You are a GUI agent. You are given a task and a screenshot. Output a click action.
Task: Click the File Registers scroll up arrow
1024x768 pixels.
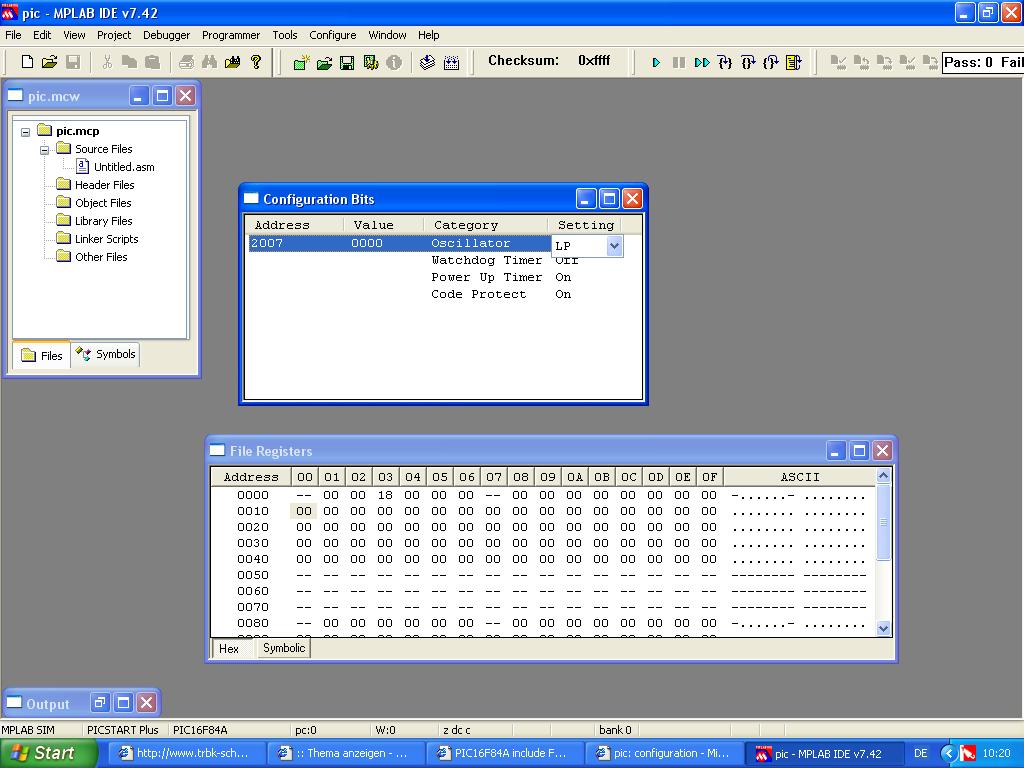click(883, 475)
